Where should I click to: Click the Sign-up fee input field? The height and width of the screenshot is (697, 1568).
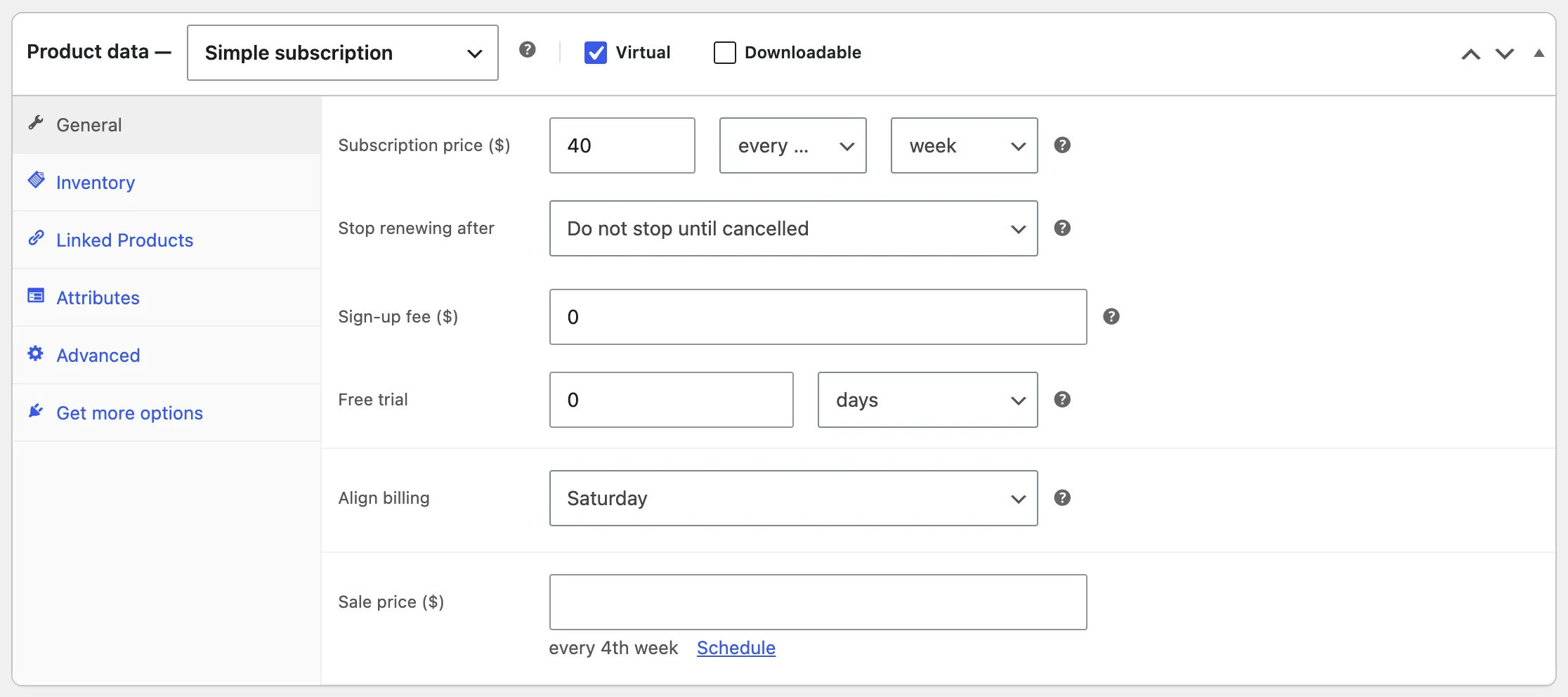click(818, 317)
